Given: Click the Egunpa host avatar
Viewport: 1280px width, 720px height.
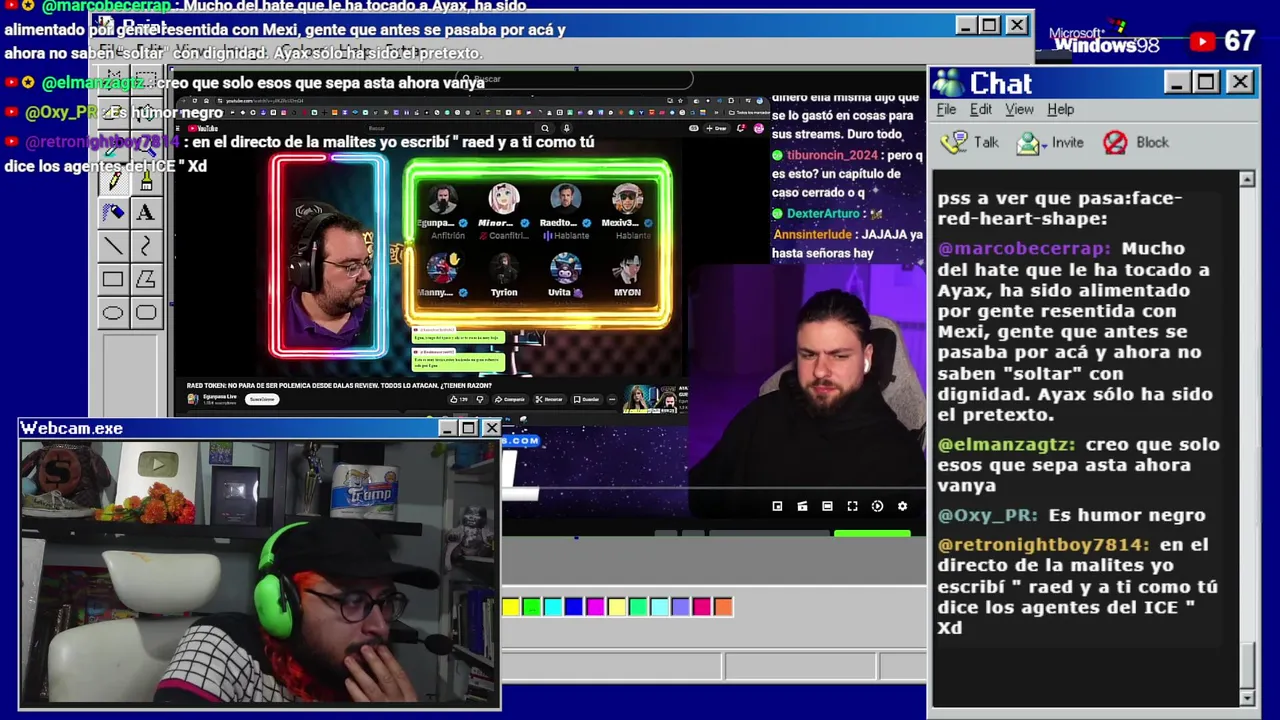Looking at the screenshot, I should coord(442,198).
